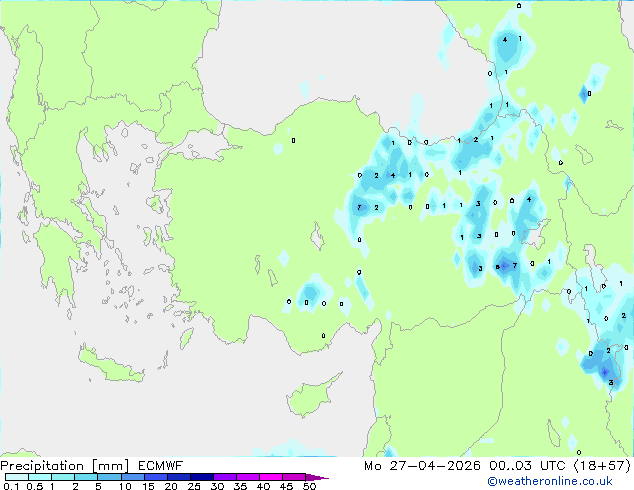
Task: Click the 0.1–0.5 mm palest legend swatch
Action: click(17, 477)
